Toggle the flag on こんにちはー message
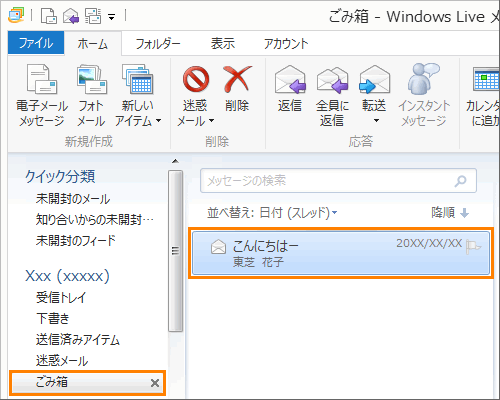Viewport: 500px width, 400px height. pos(473,247)
